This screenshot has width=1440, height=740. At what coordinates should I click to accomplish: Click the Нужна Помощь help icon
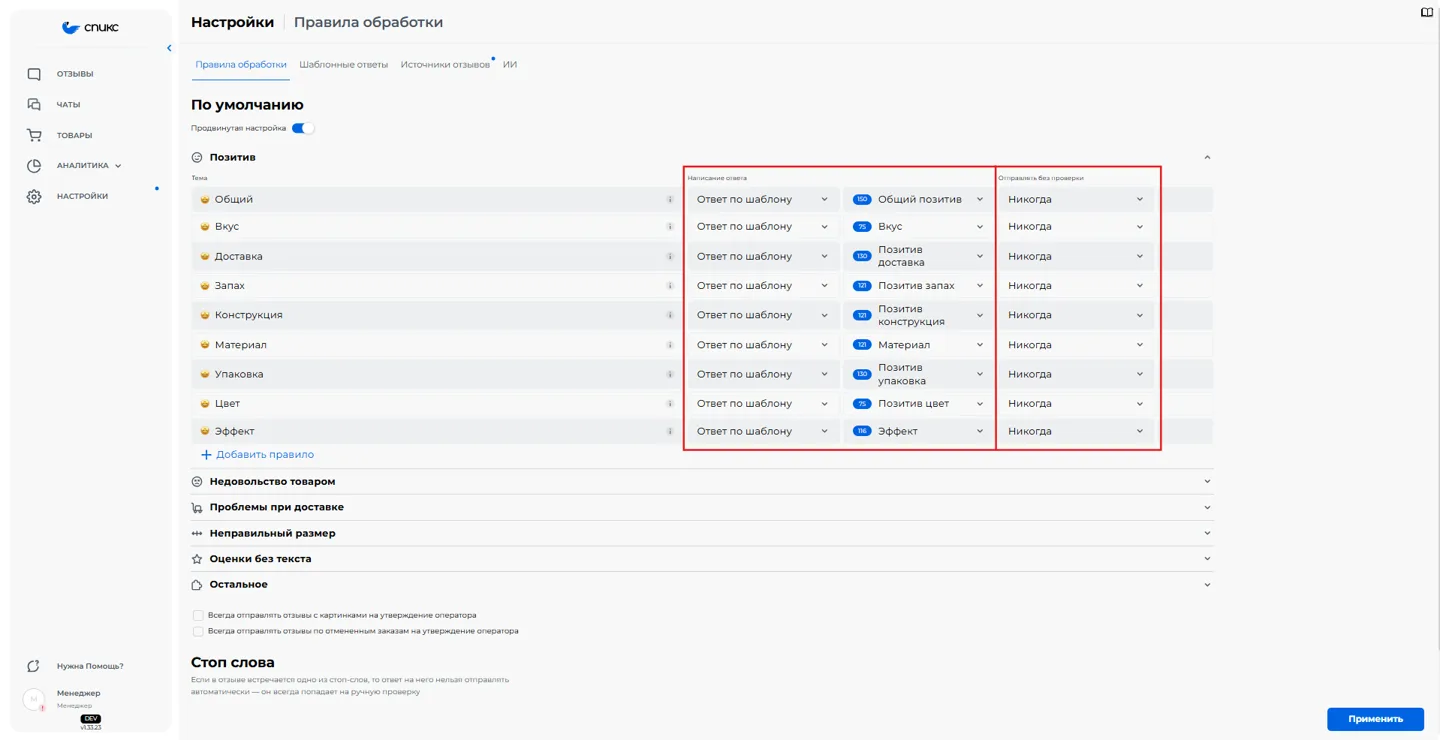click(34, 666)
